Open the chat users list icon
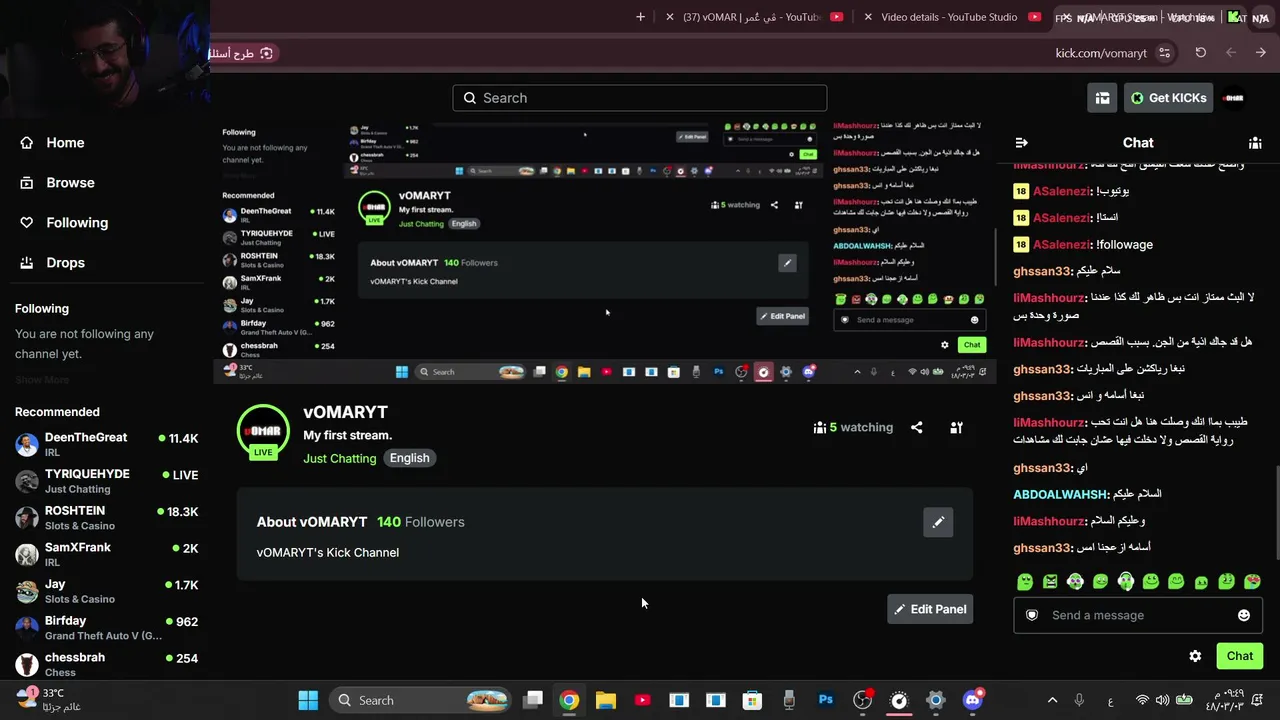The height and width of the screenshot is (720, 1280). click(1255, 143)
